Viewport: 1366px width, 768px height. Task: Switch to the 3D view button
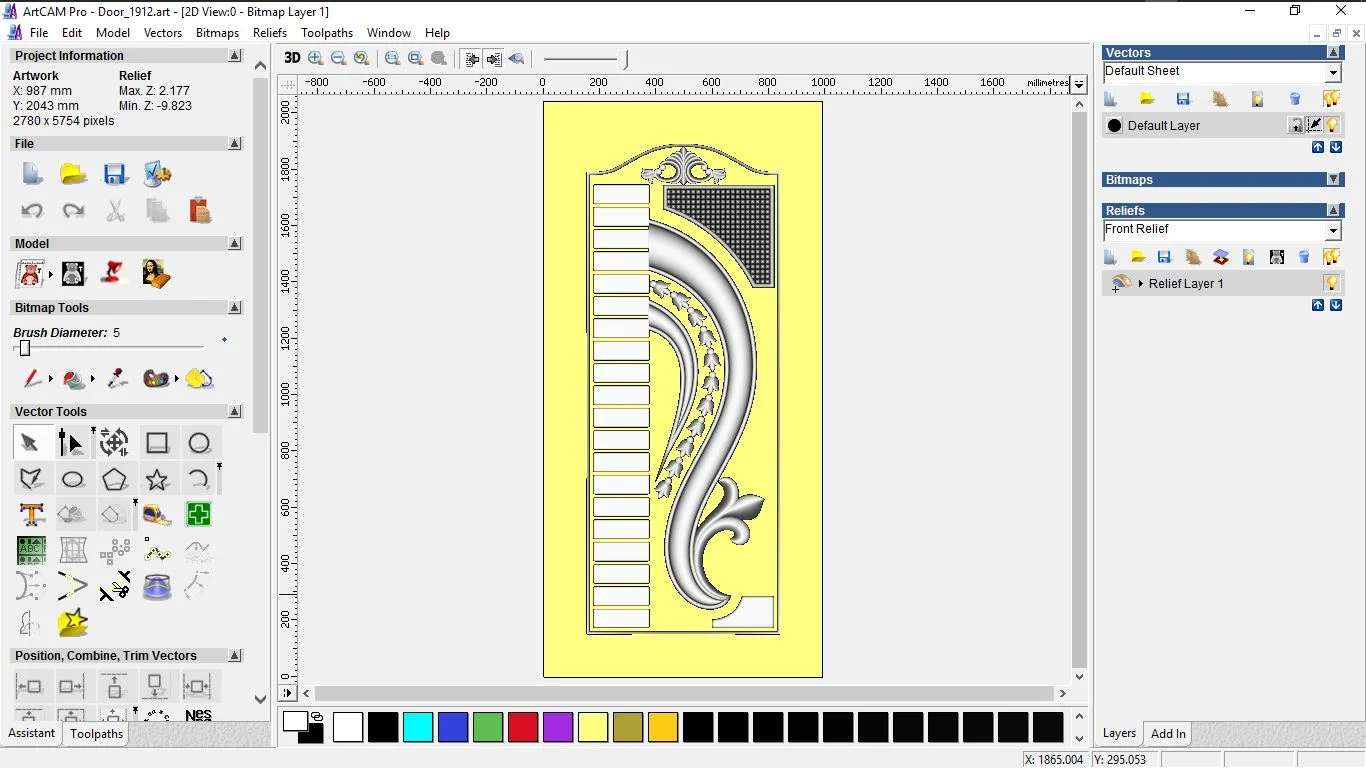click(292, 58)
